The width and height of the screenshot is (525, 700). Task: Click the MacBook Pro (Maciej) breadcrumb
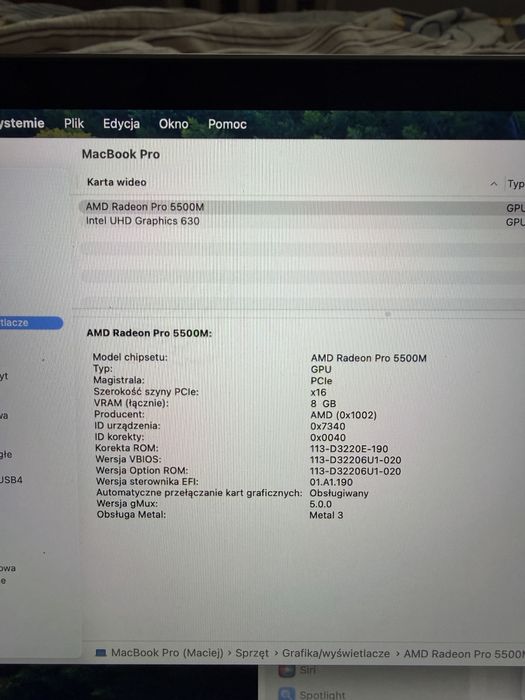(x=167, y=653)
